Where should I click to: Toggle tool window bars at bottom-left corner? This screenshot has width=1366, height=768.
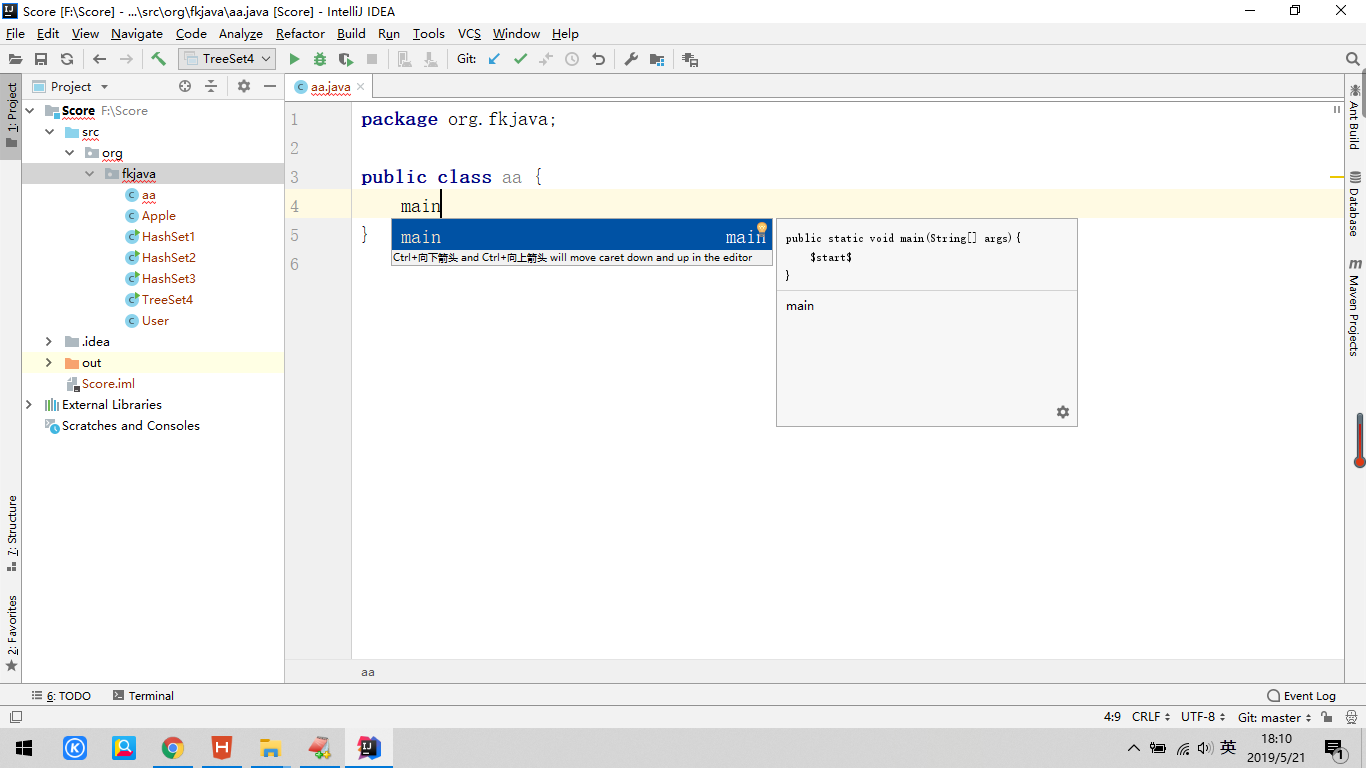(x=15, y=717)
